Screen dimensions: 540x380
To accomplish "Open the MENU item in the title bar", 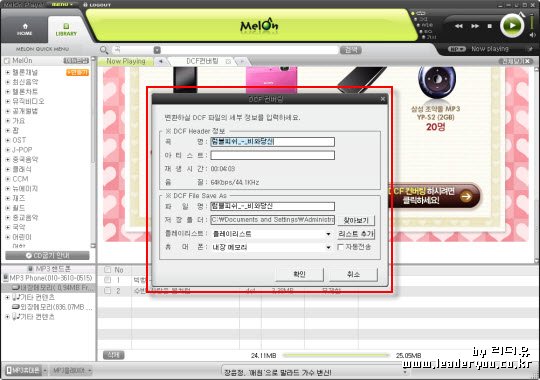I will (x=62, y=4).
